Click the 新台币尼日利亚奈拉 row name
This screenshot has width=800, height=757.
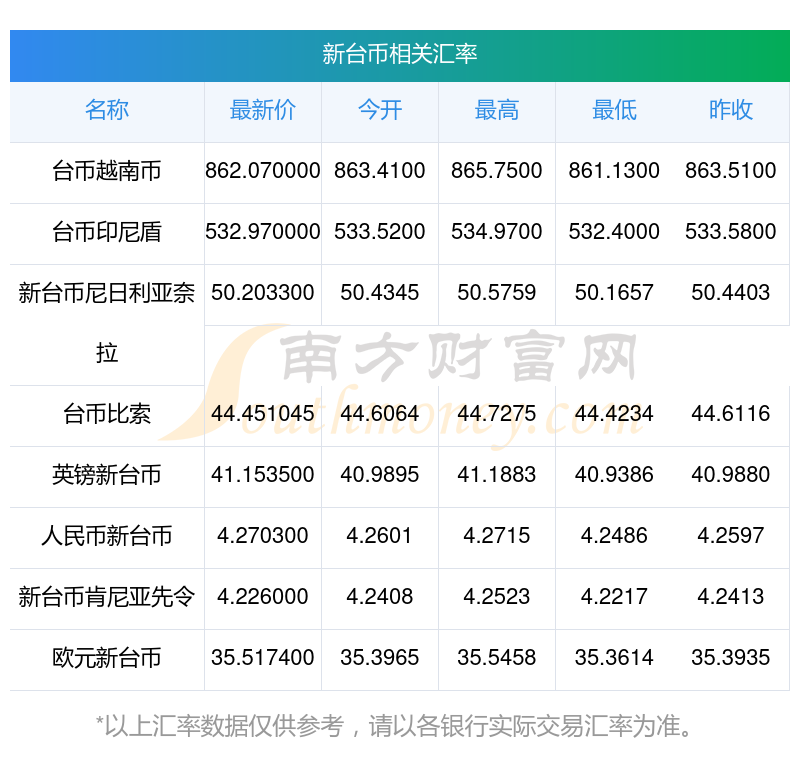click(107, 323)
